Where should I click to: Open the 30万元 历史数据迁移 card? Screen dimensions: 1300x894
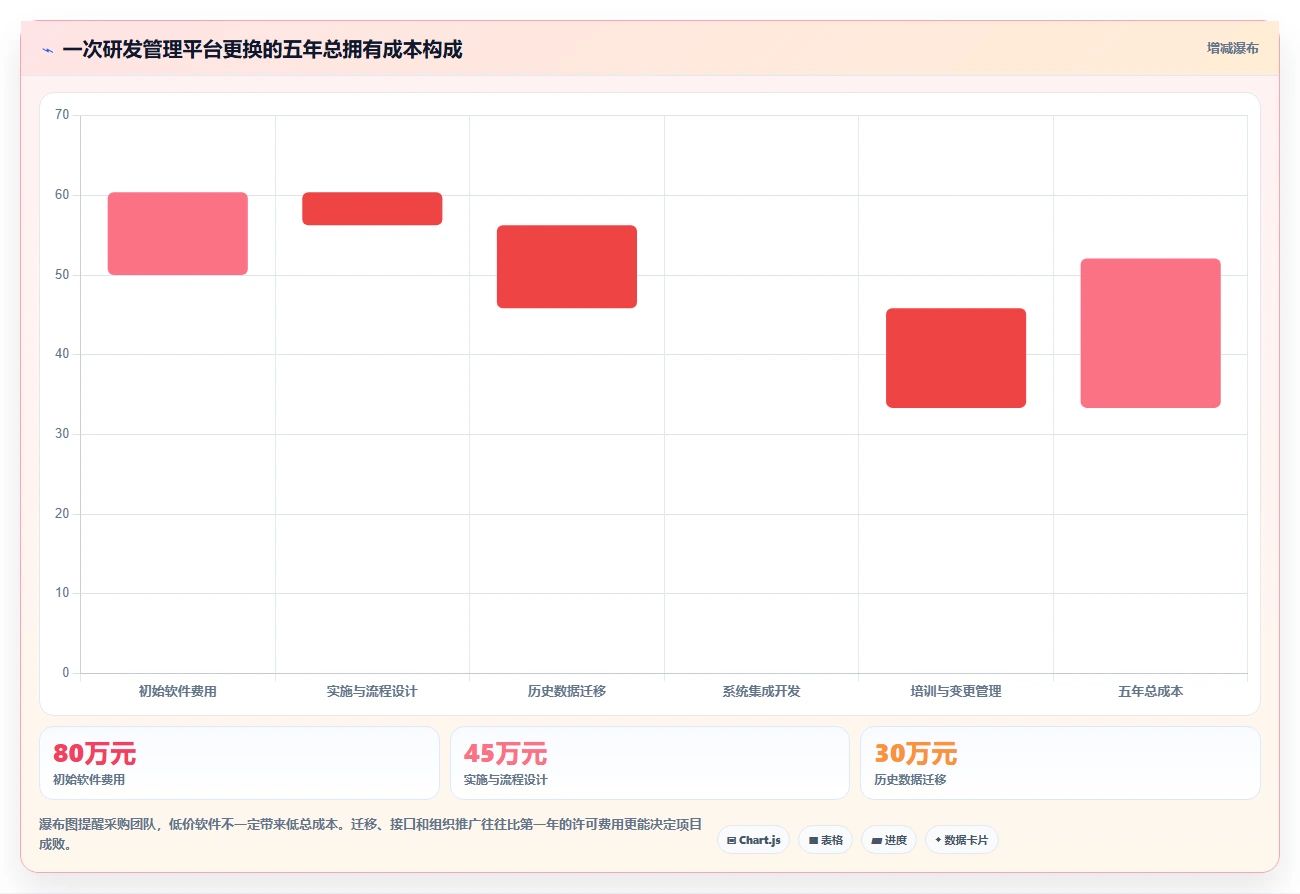1060,763
